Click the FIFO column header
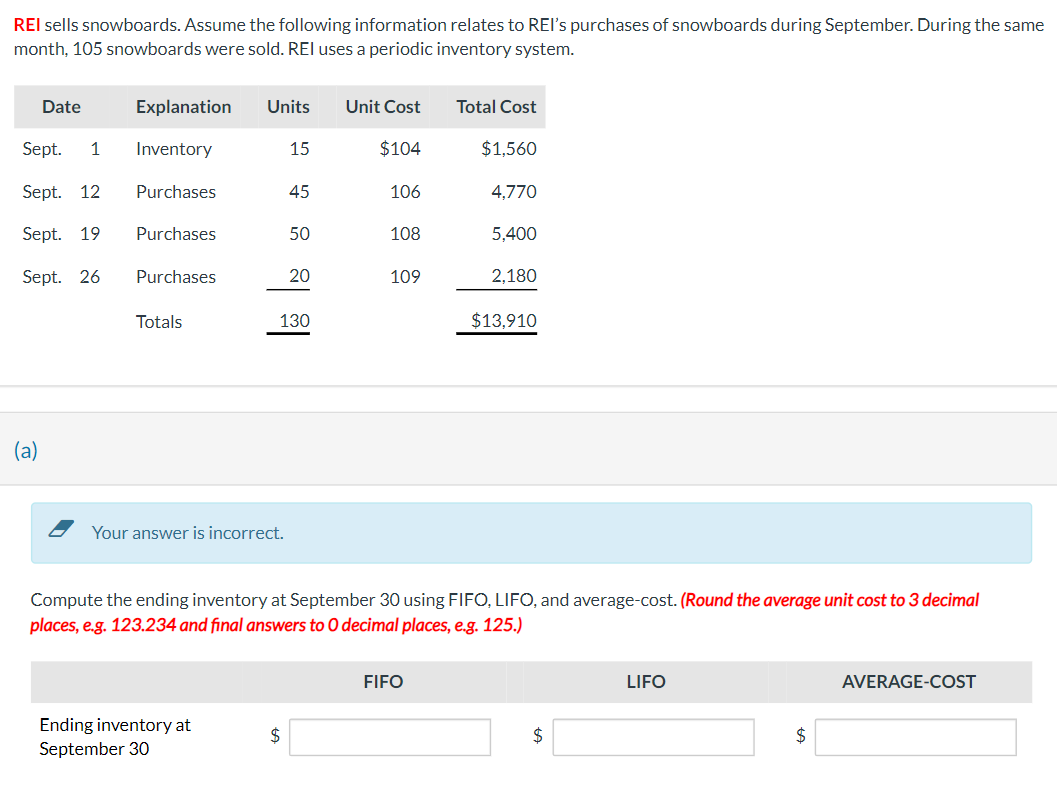This screenshot has height=789, width=1057. pos(383,682)
